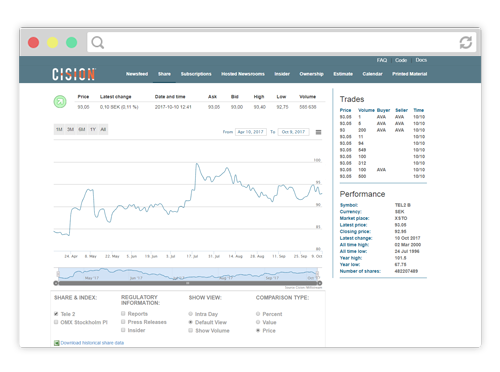Click the Trades Buyer column header
The image size is (500, 372).
click(383, 110)
